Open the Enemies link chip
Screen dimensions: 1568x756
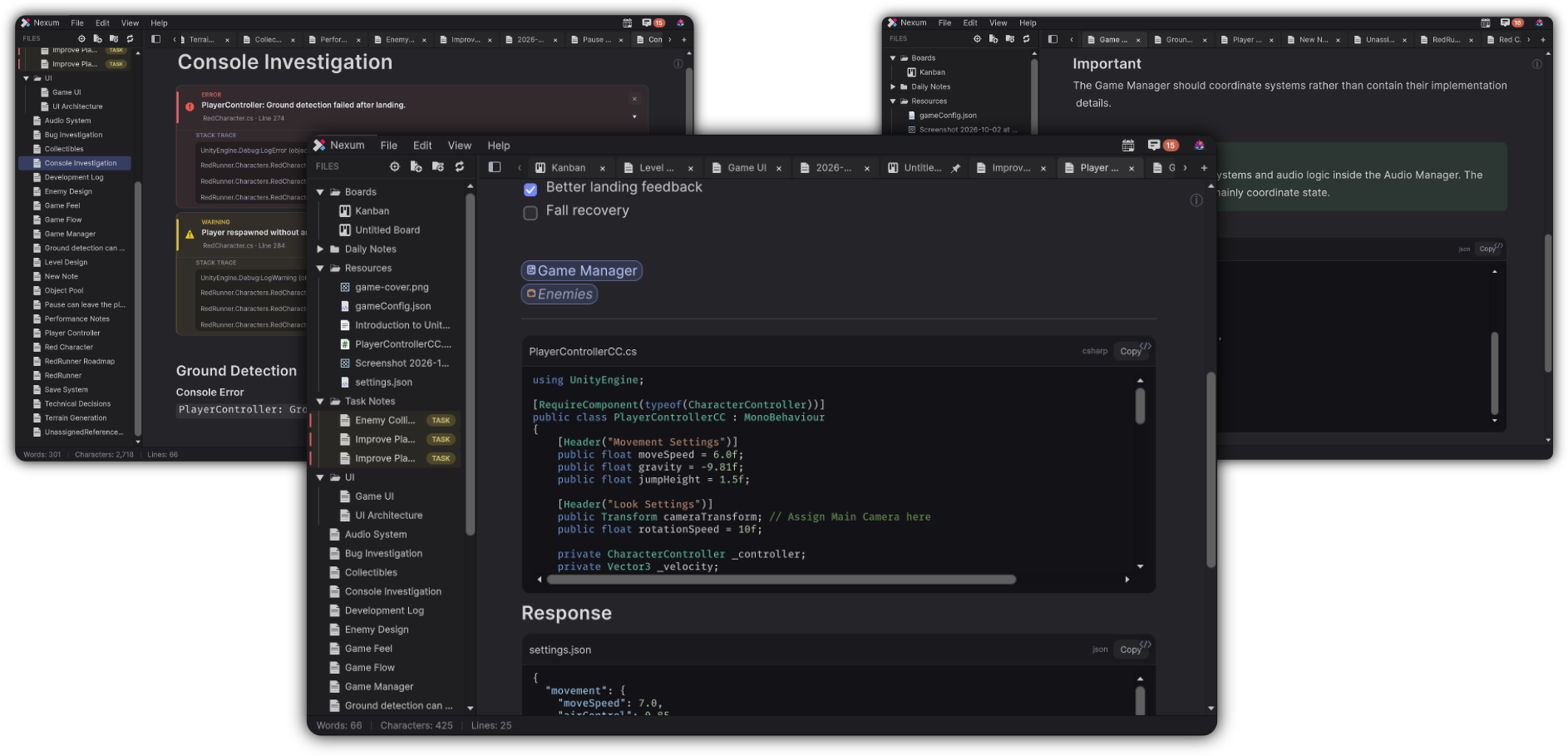coord(560,294)
